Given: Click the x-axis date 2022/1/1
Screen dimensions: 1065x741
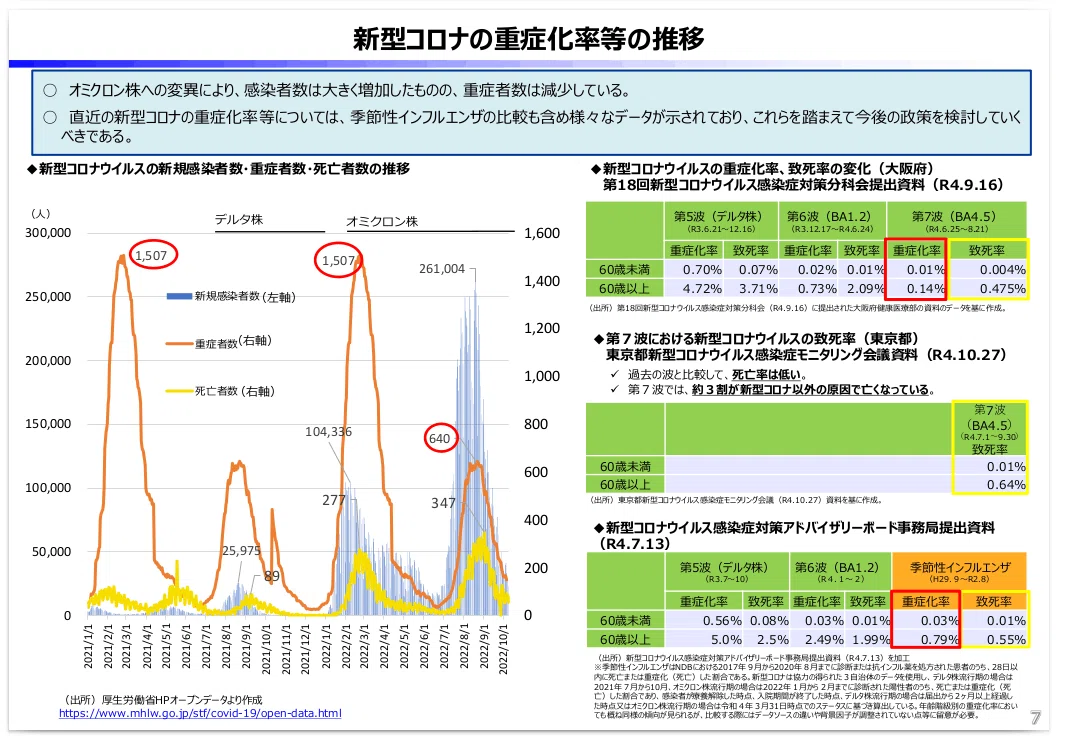Looking at the screenshot, I should [326, 647].
